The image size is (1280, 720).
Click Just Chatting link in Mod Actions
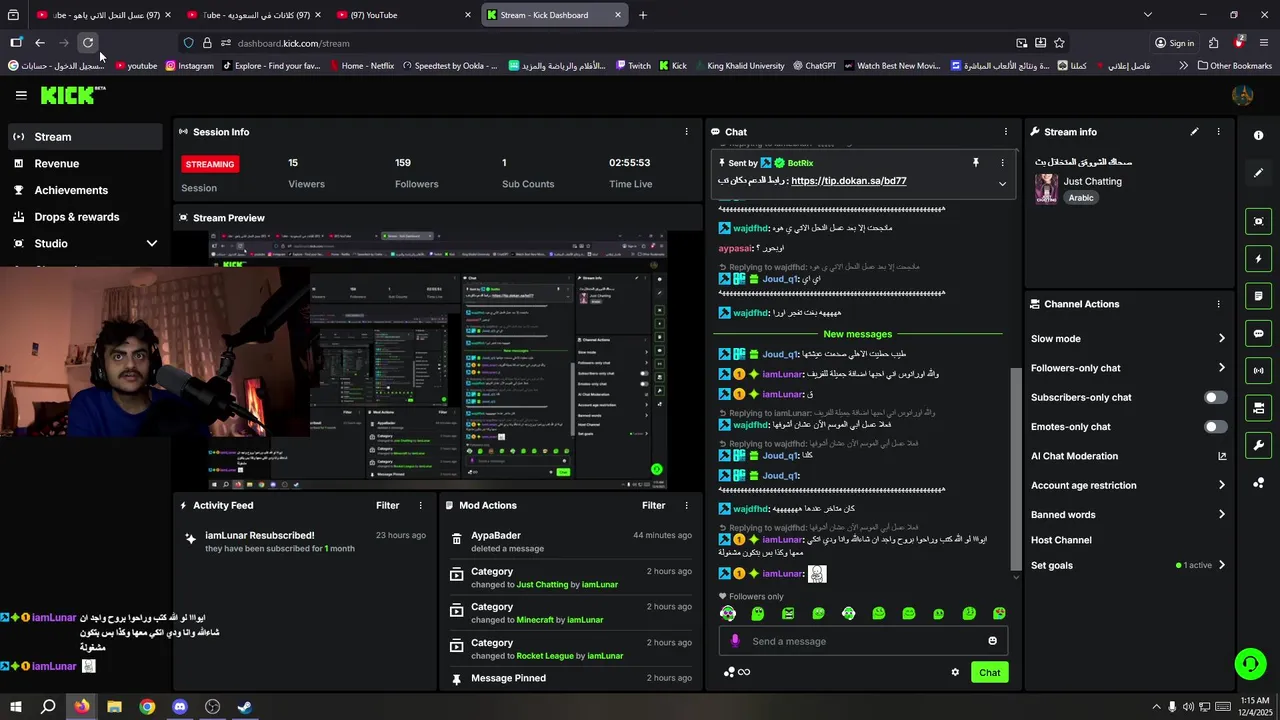(x=542, y=584)
